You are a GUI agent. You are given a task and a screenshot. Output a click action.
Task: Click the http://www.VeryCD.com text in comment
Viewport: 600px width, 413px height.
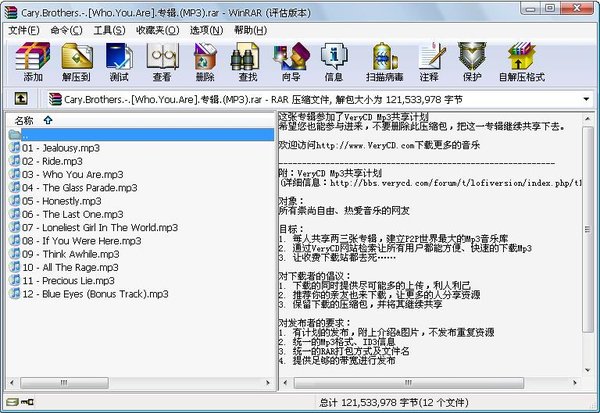365,145
